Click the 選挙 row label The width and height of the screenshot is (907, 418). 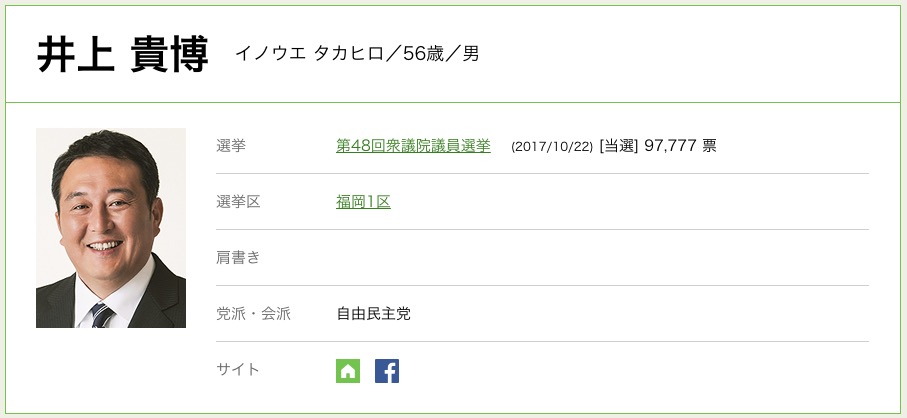click(231, 146)
